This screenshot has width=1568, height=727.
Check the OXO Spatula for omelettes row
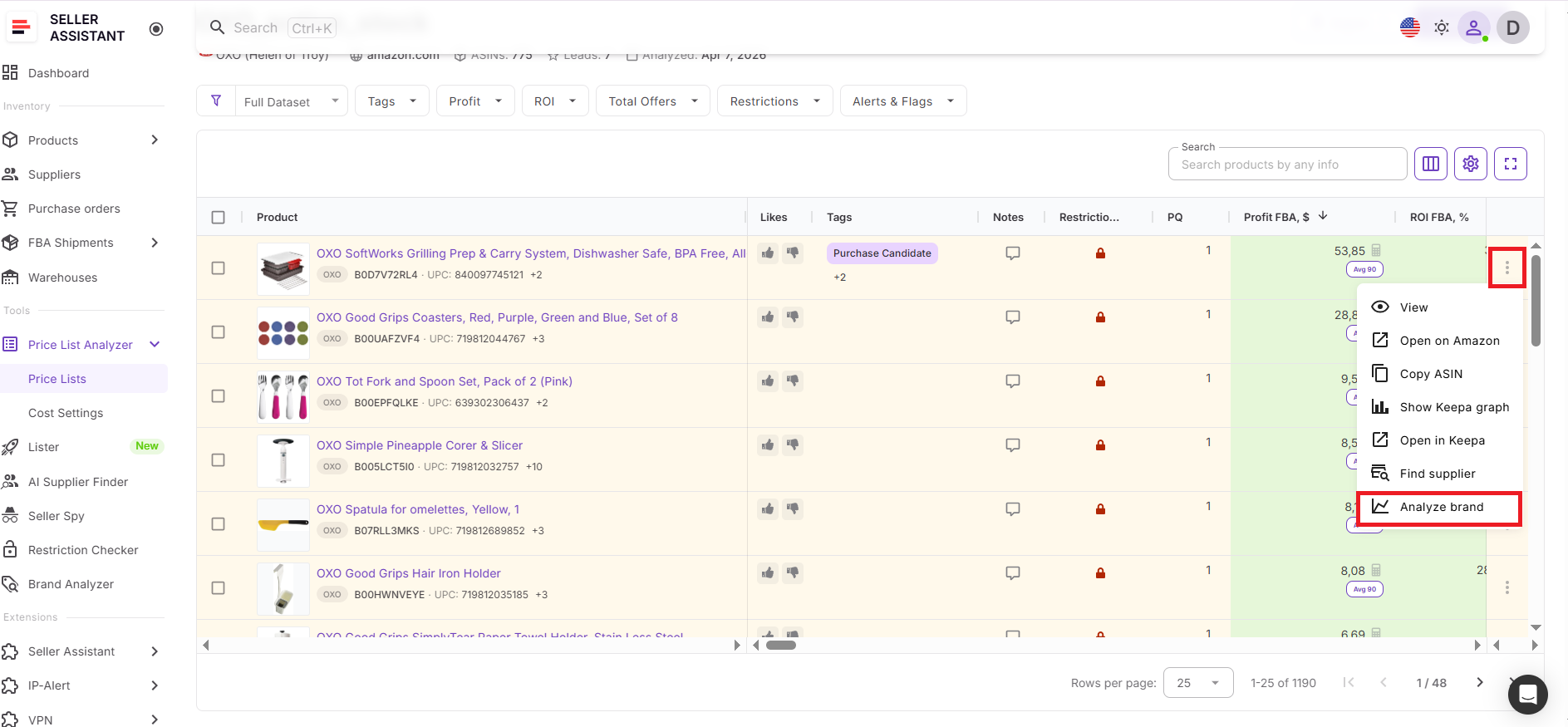coord(219,523)
